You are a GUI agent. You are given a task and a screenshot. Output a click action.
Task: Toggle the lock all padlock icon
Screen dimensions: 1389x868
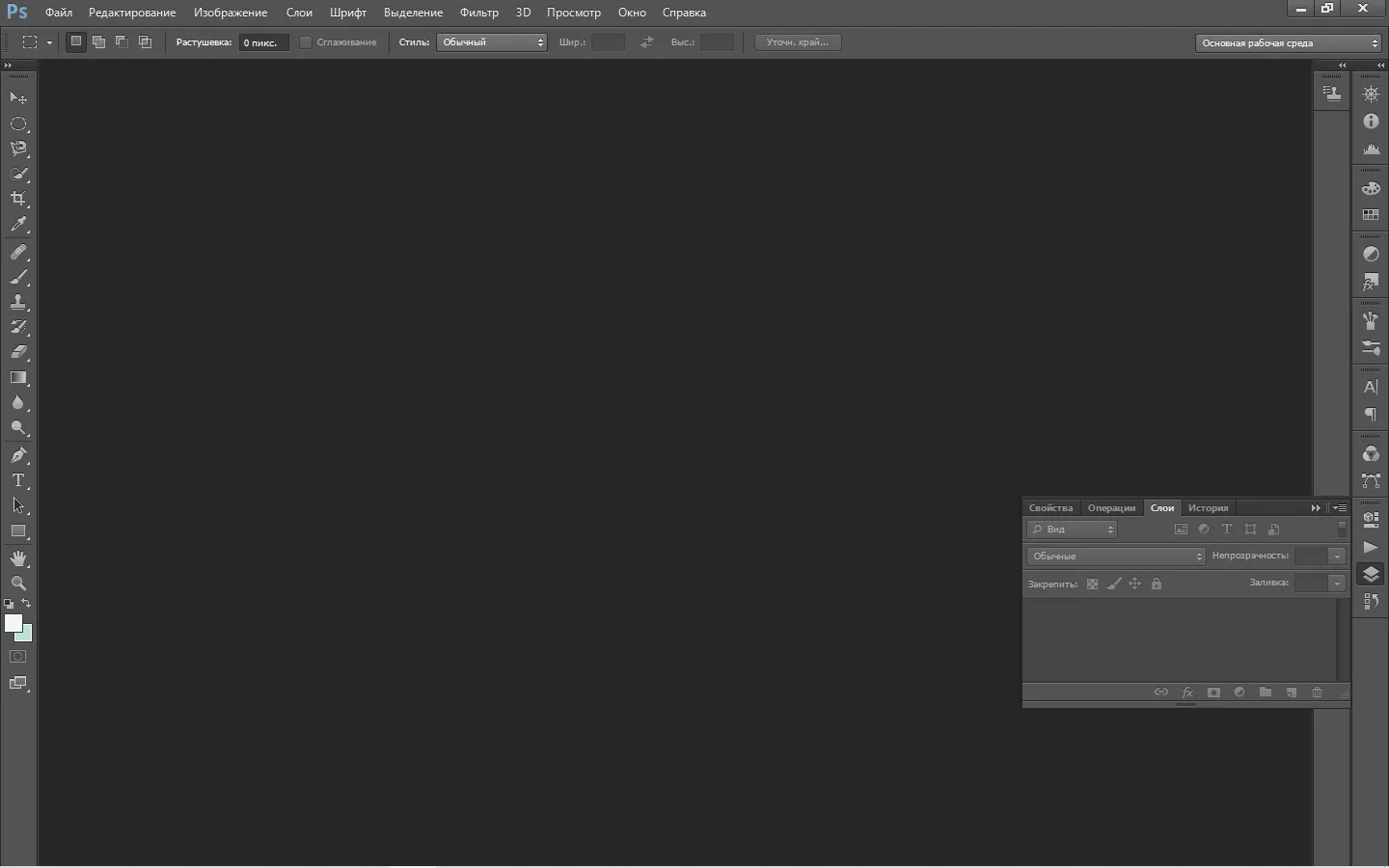(x=1157, y=583)
